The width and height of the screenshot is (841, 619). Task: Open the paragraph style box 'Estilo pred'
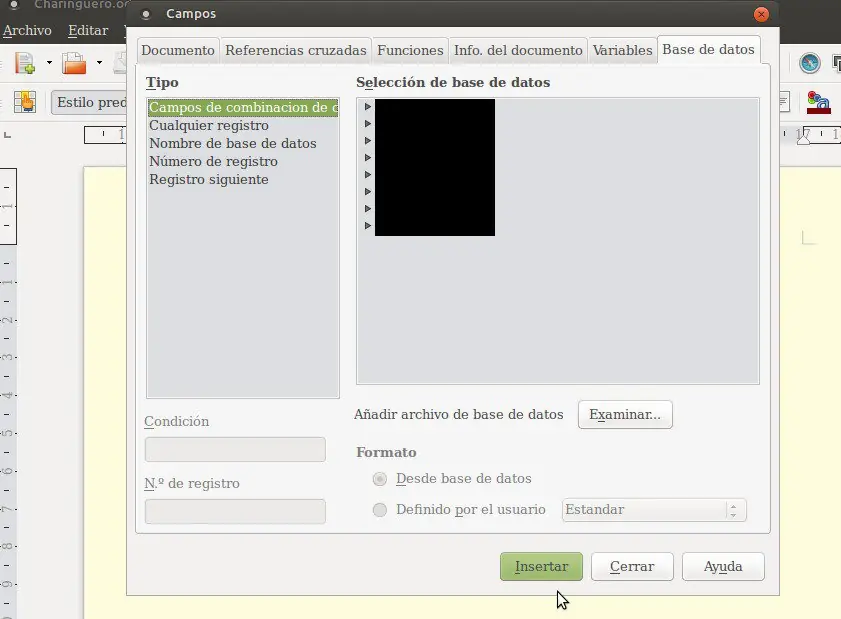pos(89,102)
